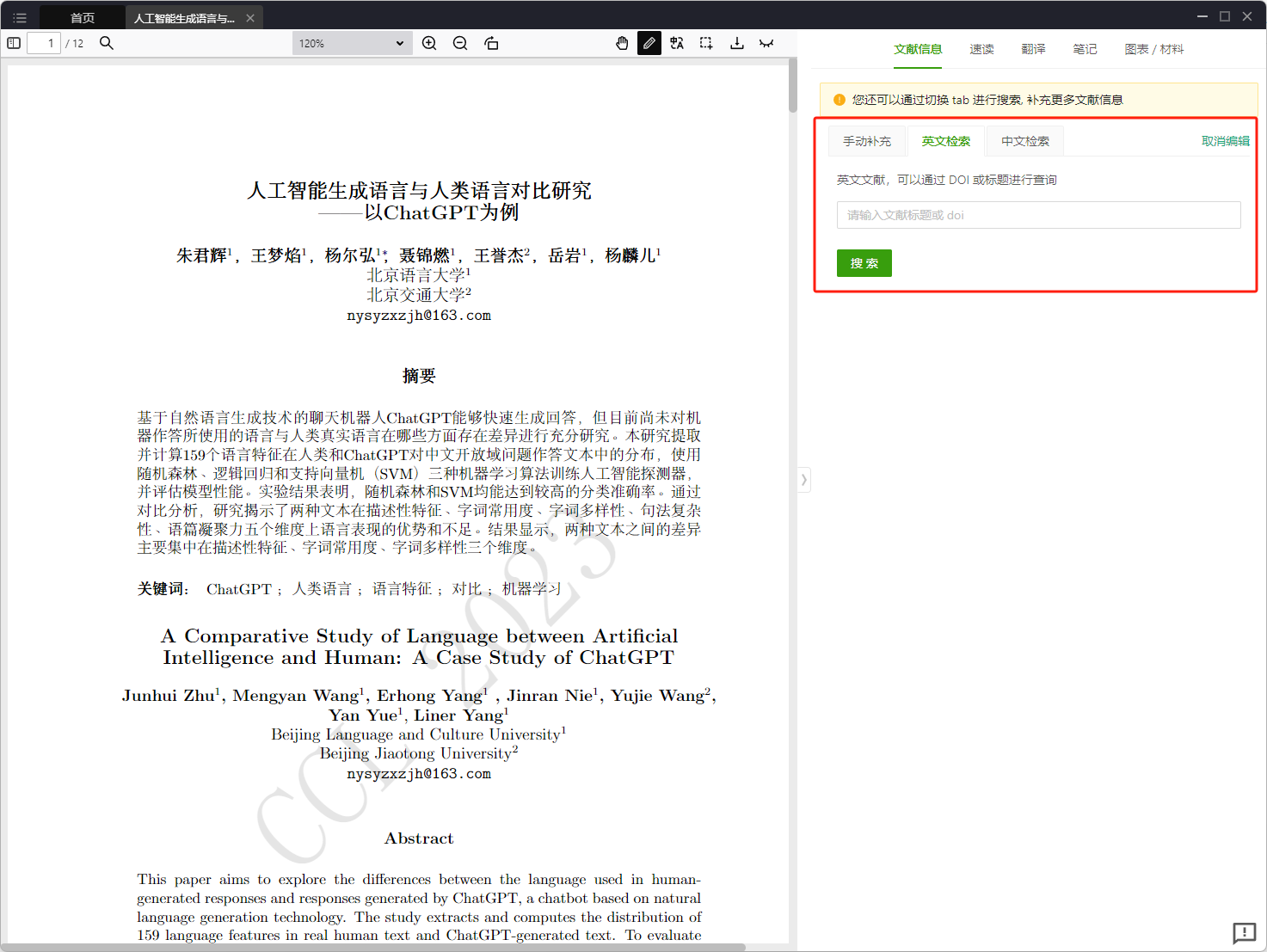Click the 关键词 label in the document

(x=163, y=589)
